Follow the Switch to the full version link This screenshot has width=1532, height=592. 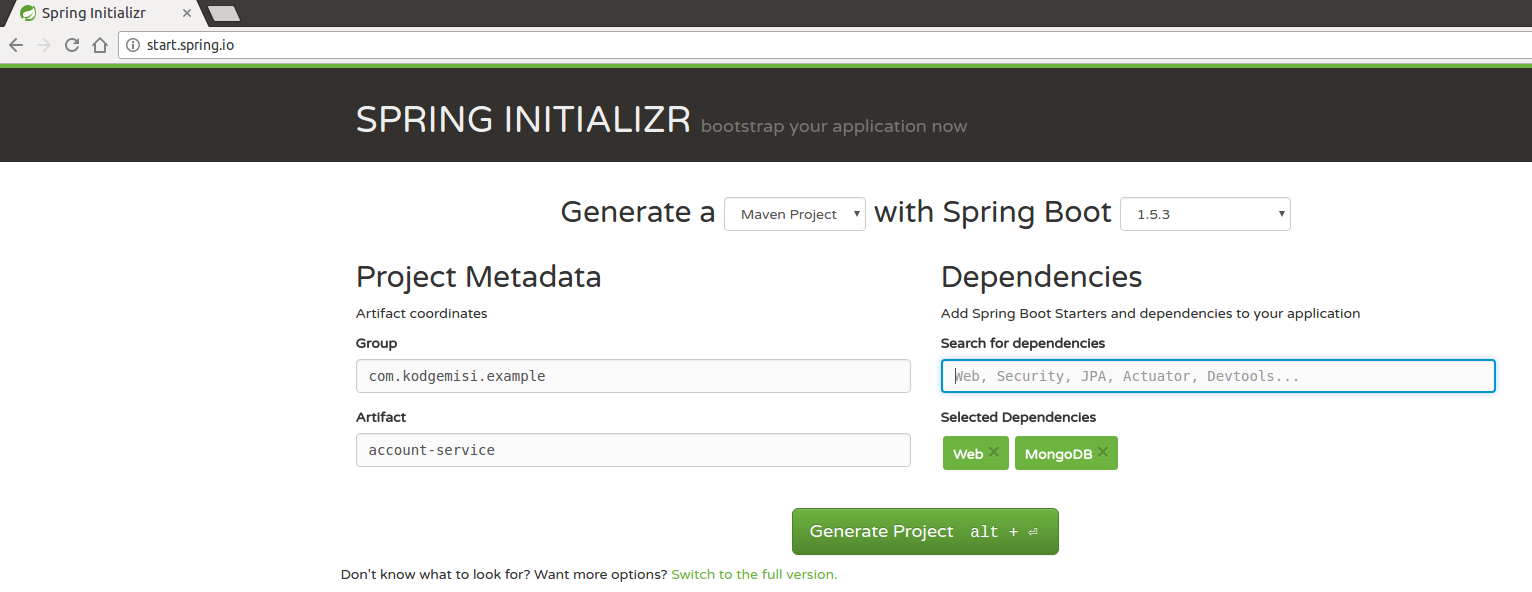tap(754, 575)
